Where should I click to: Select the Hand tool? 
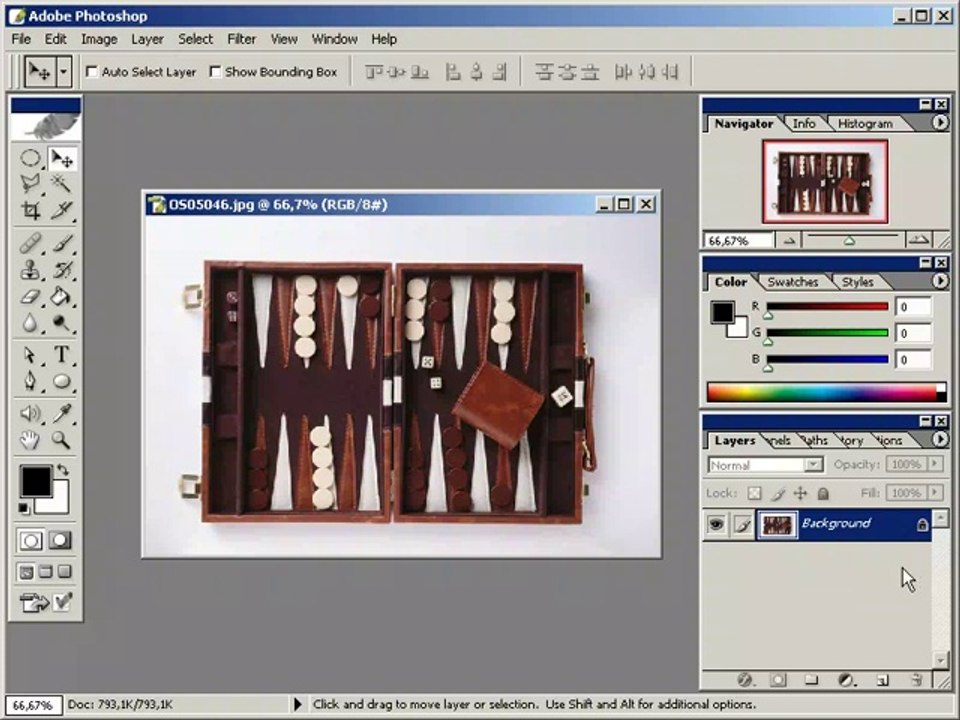(x=30, y=439)
